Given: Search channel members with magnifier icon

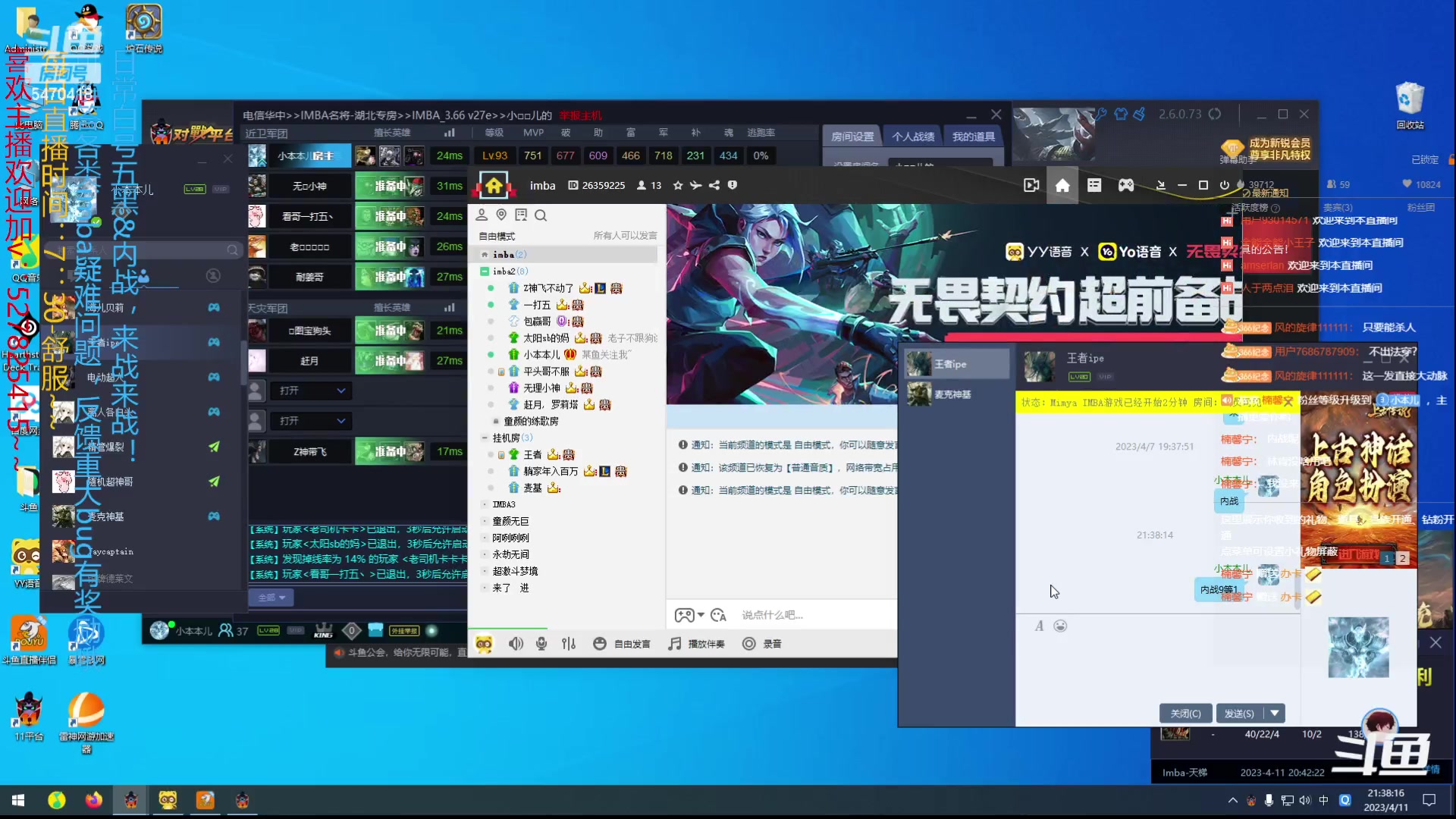Looking at the screenshot, I should coord(541,215).
